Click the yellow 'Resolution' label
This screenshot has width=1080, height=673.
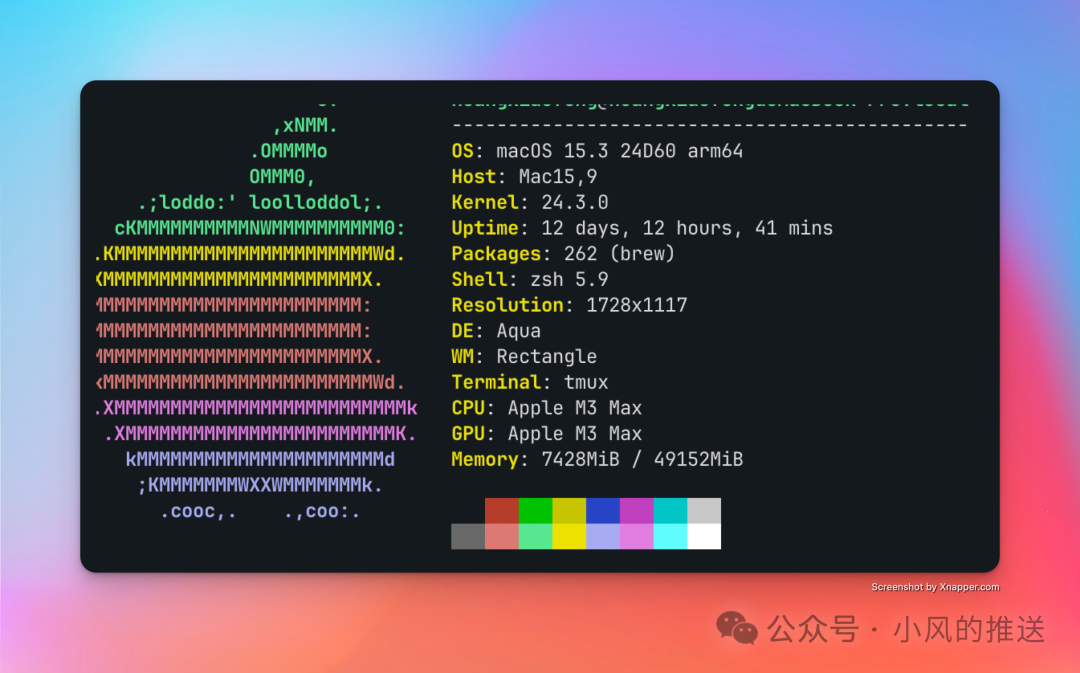click(507, 304)
